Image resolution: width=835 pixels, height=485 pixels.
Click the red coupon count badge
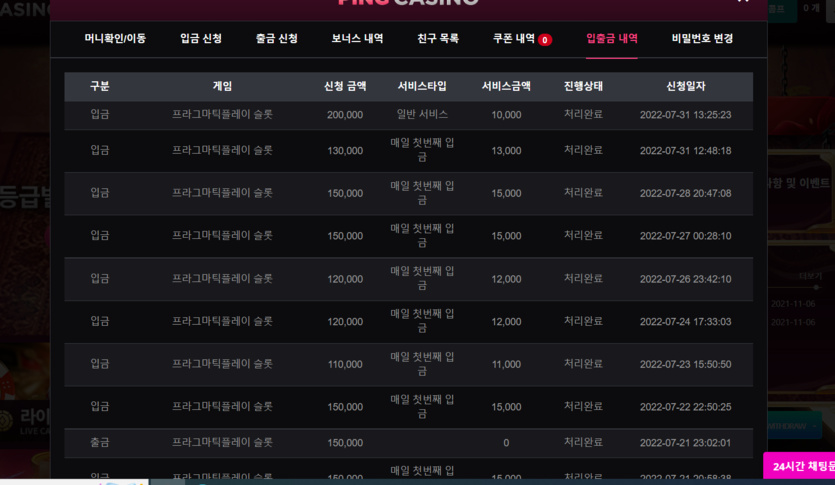pyautogui.click(x=545, y=40)
